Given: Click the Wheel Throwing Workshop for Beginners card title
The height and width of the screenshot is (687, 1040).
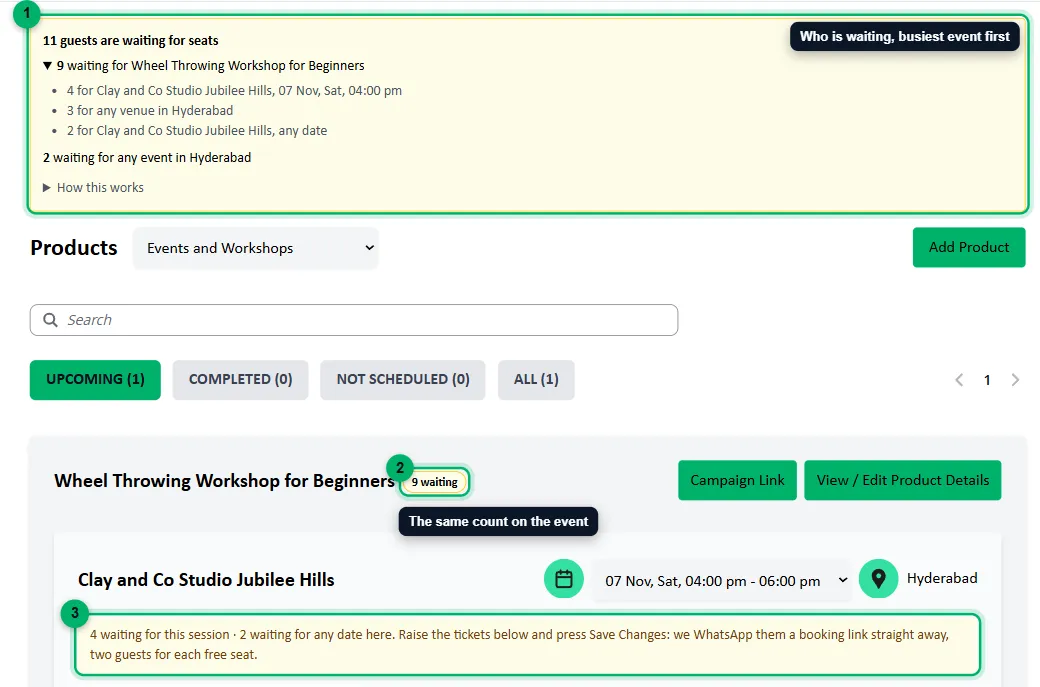Looking at the screenshot, I should pos(224,481).
